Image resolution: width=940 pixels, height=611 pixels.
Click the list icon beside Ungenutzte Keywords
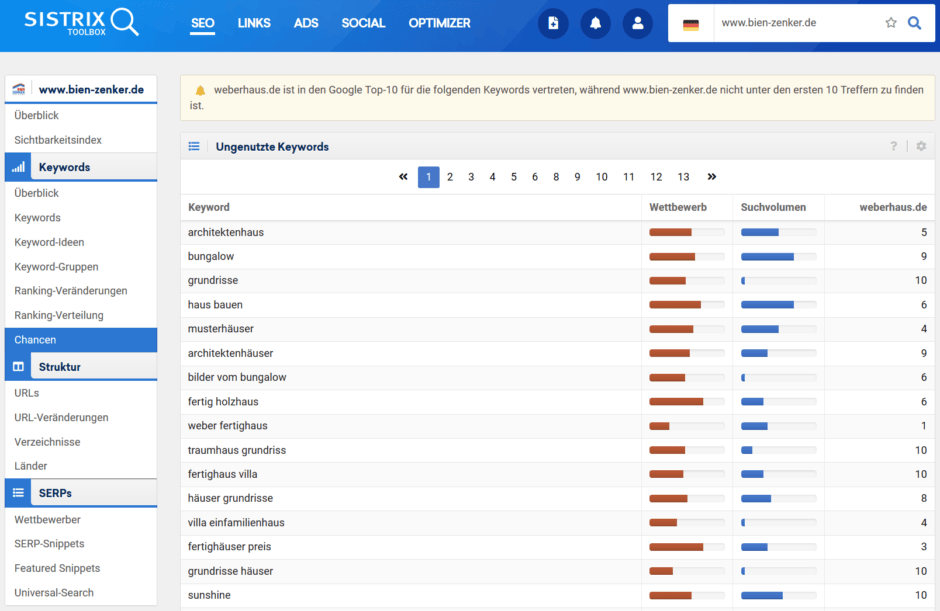tap(194, 146)
